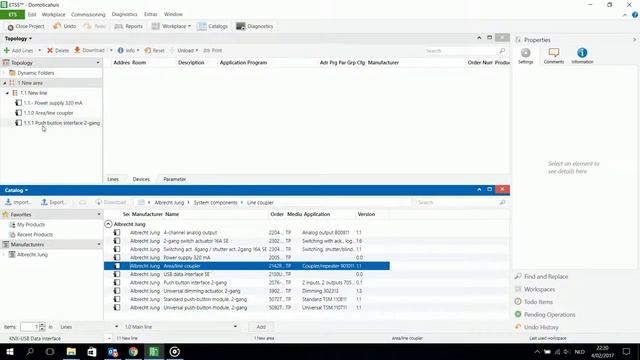Open Find and Replace in side panel

541,277
